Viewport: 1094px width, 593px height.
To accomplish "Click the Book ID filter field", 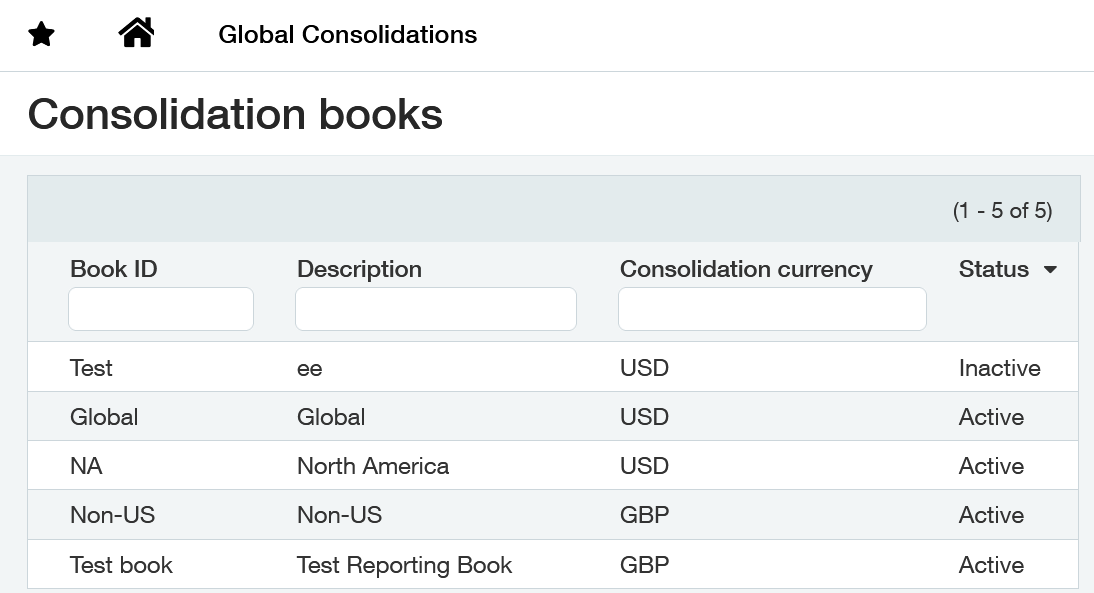I will (x=160, y=309).
